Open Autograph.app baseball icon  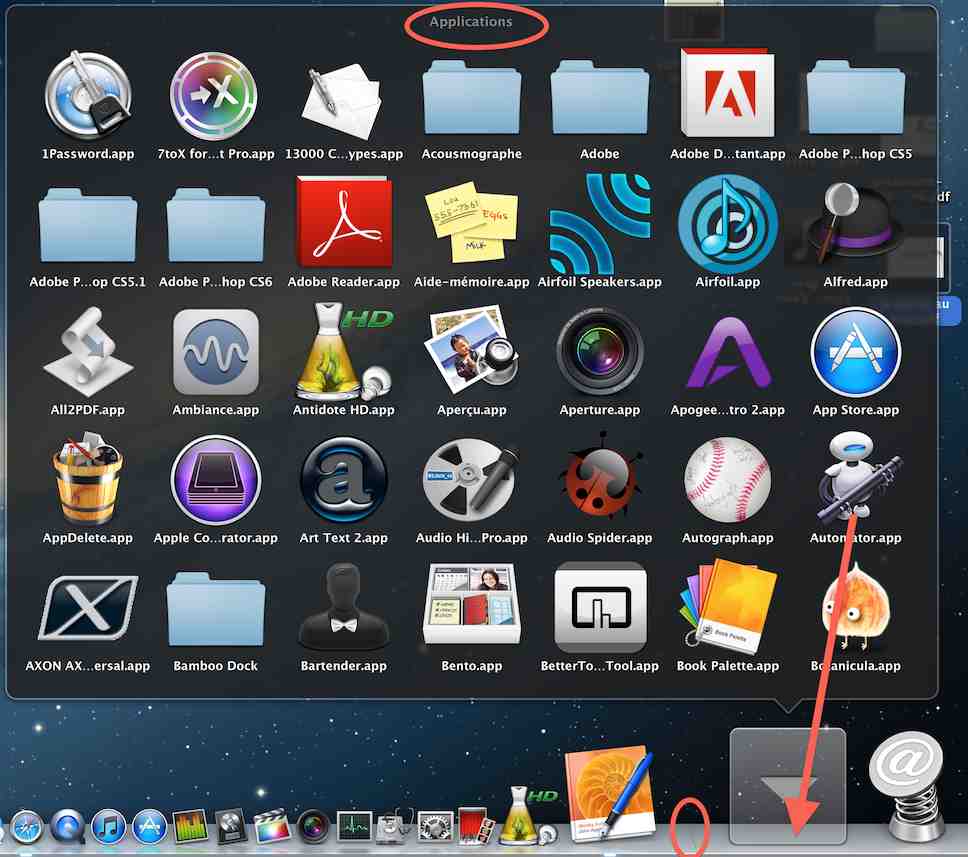(x=728, y=480)
